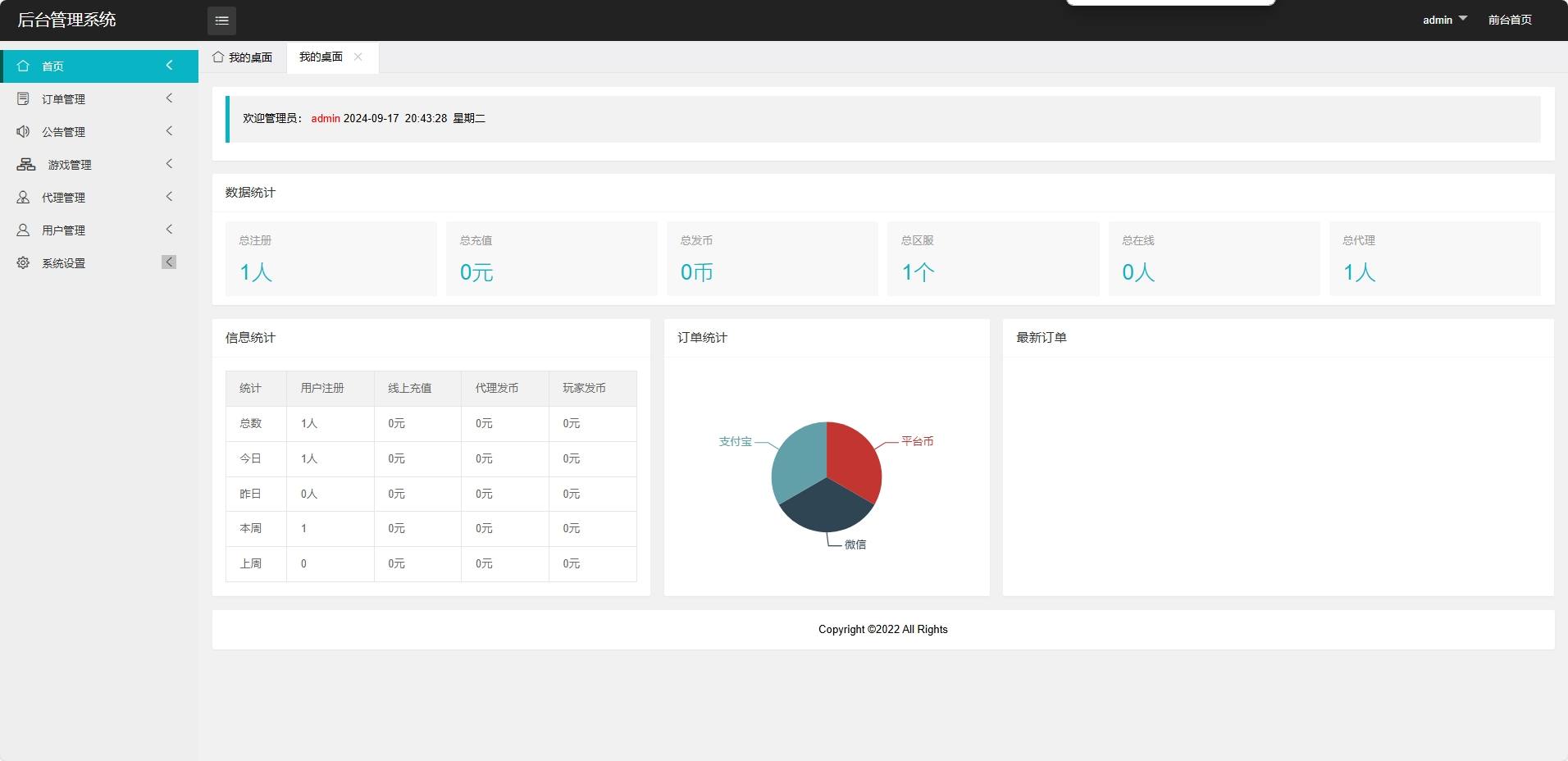
Task: Open the 游戏管理 menu
Action: point(99,164)
